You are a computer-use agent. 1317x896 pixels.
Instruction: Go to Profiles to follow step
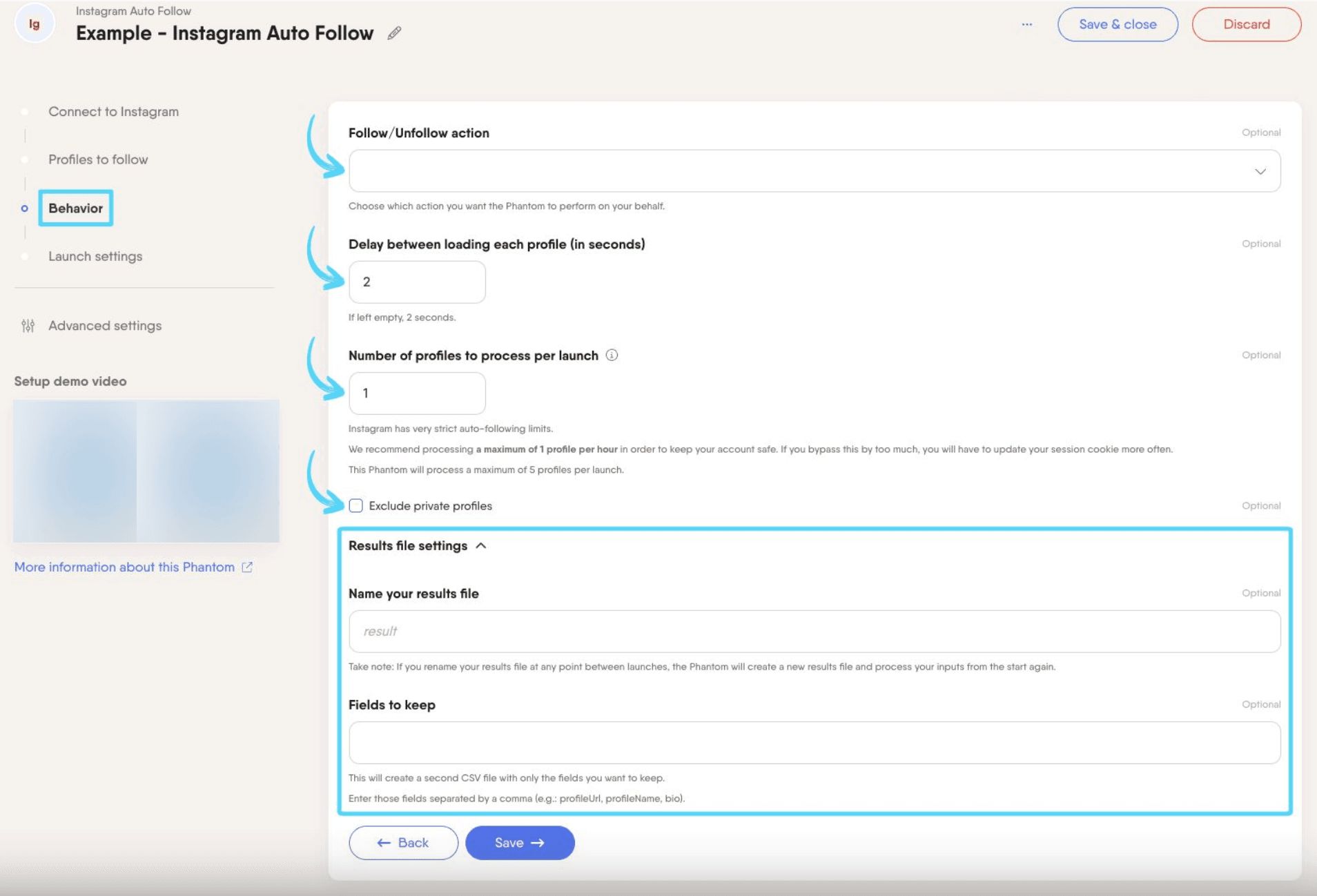coord(98,159)
